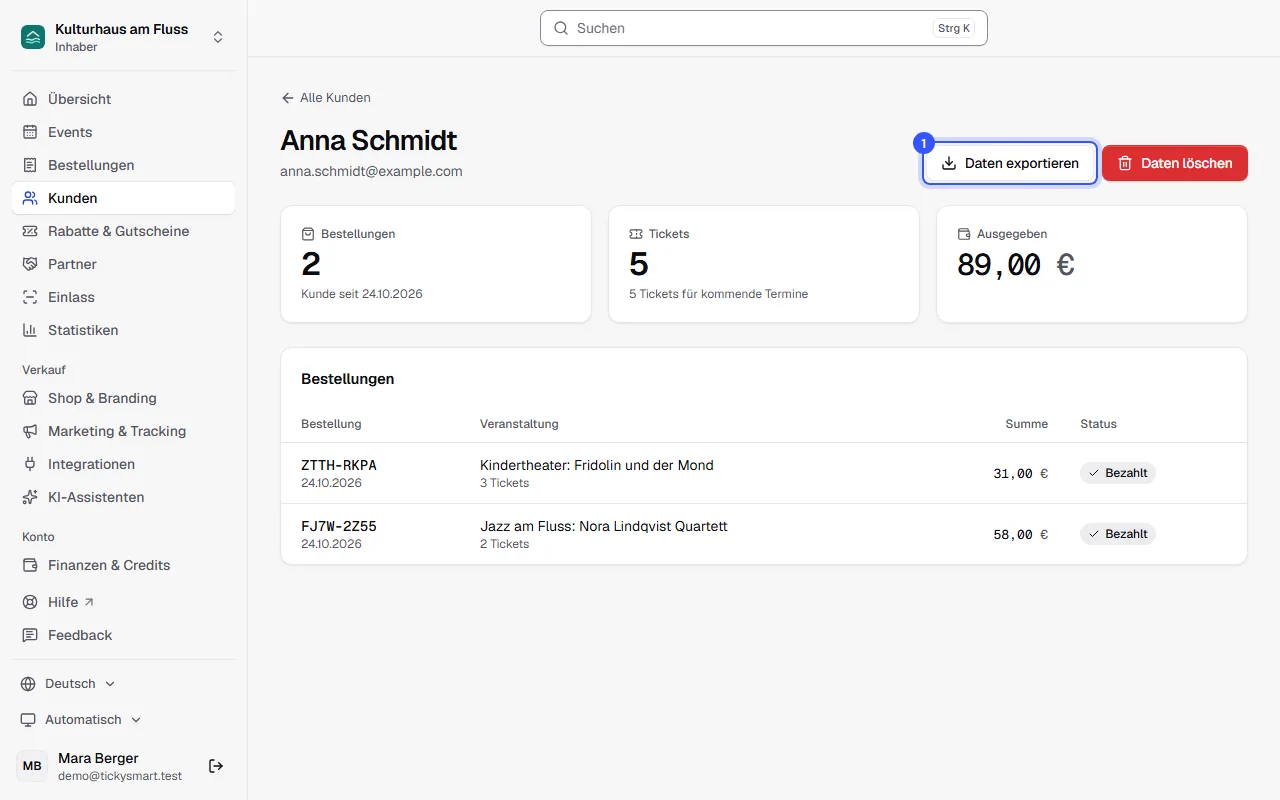This screenshot has width=1280, height=800.
Task: Click the Übersicht home icon in sidebar
Action: 30,99
